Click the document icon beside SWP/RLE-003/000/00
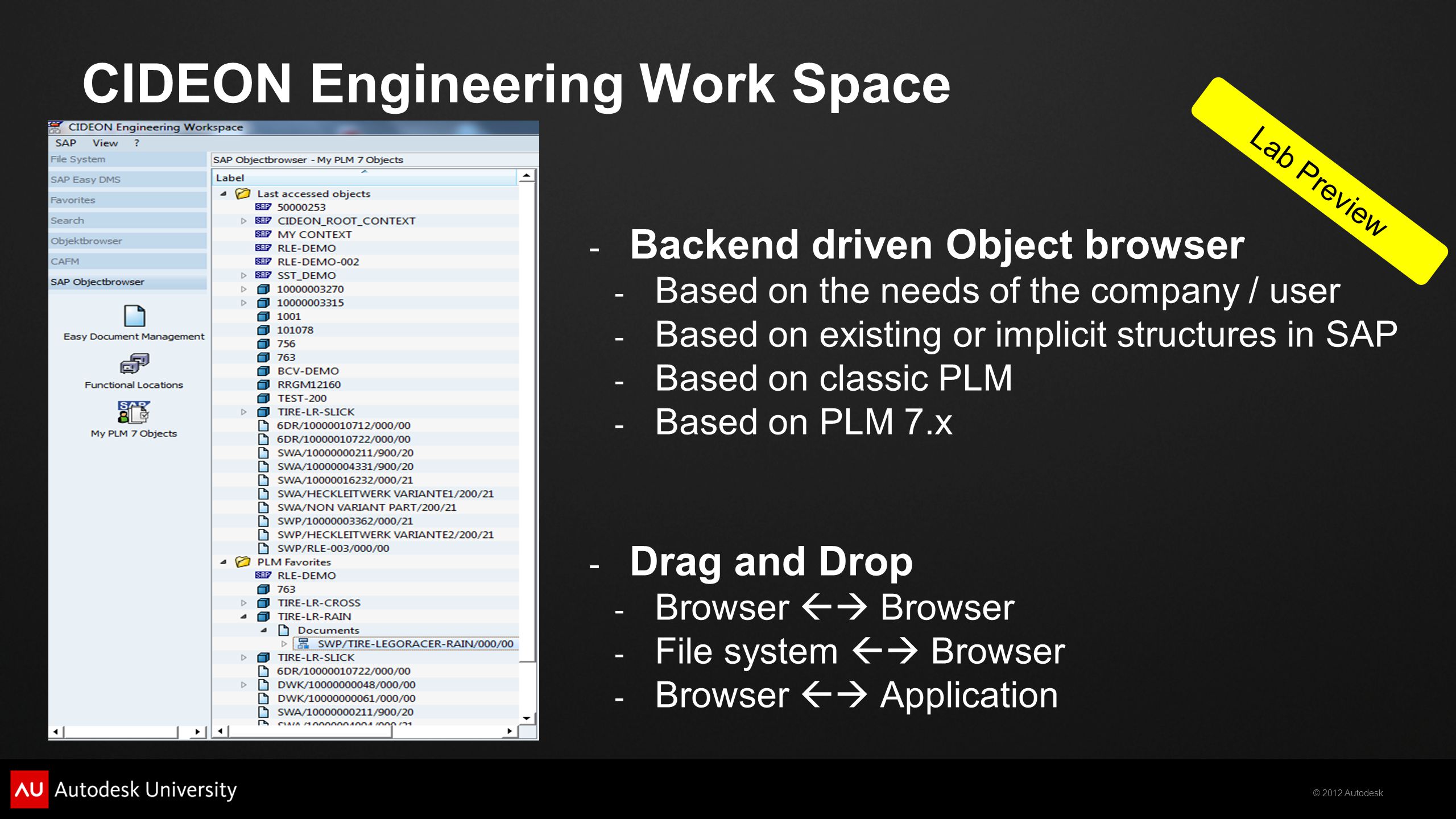The image size is (1456, 819). coord(263,548)
